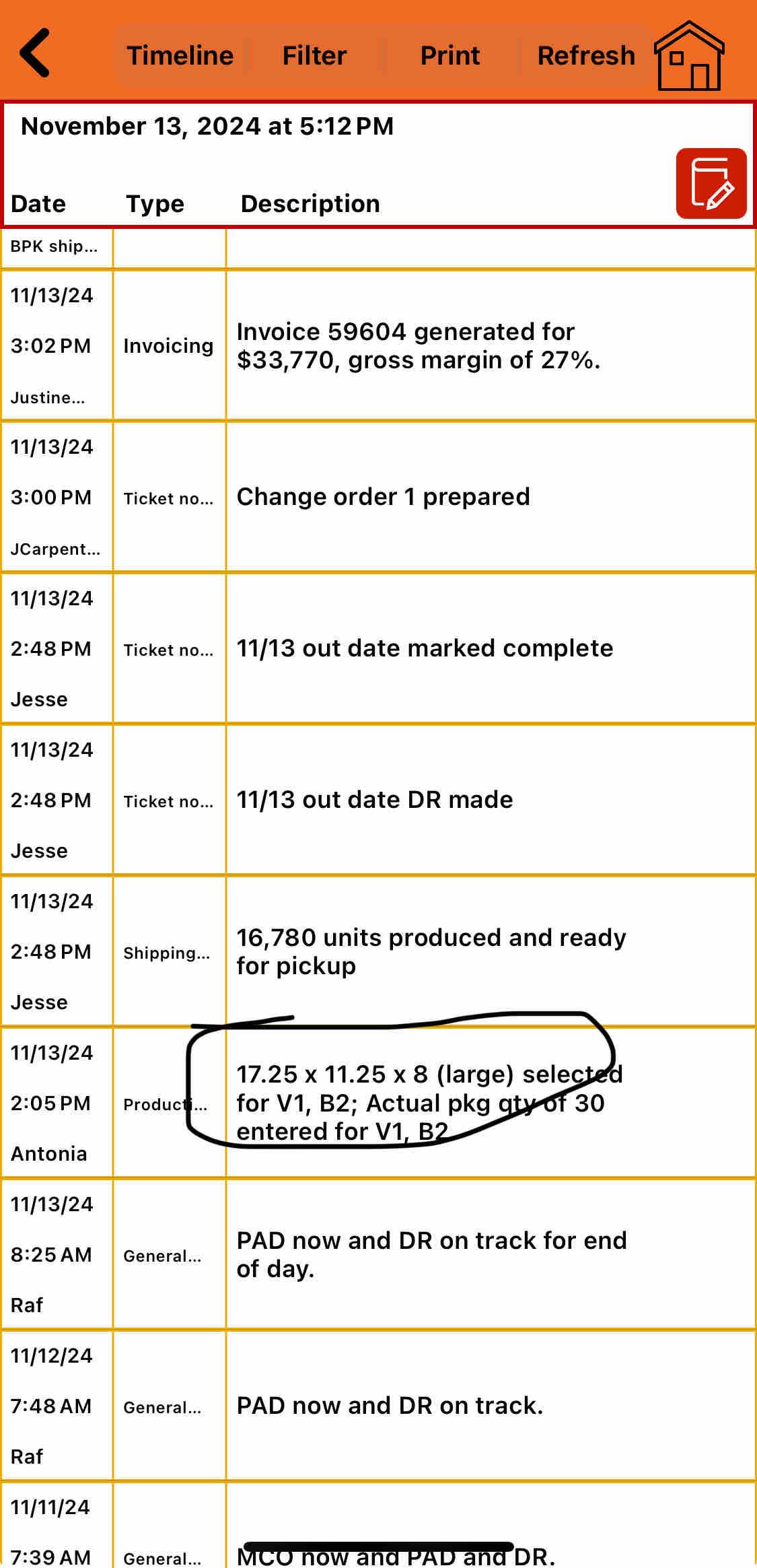Click the Date column header
Image resolution: width=757 pixels, height=1568 pixels.
pos(38,204)
